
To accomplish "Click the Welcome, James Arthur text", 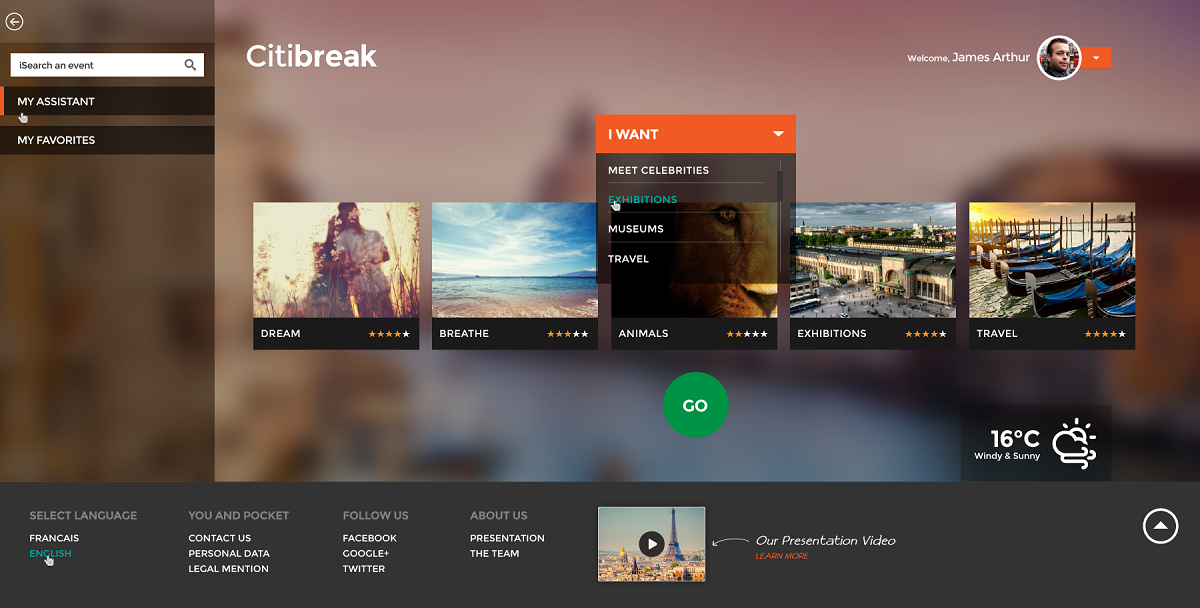I will (x=968, y=58).
